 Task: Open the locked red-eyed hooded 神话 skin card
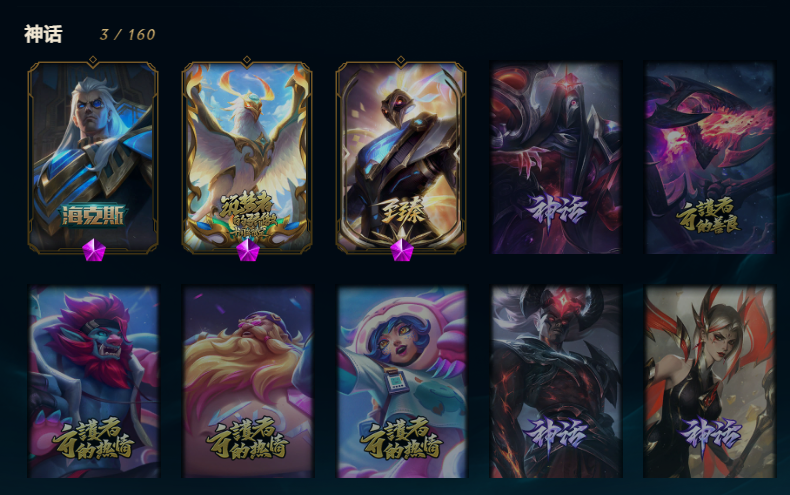point(556,158)
